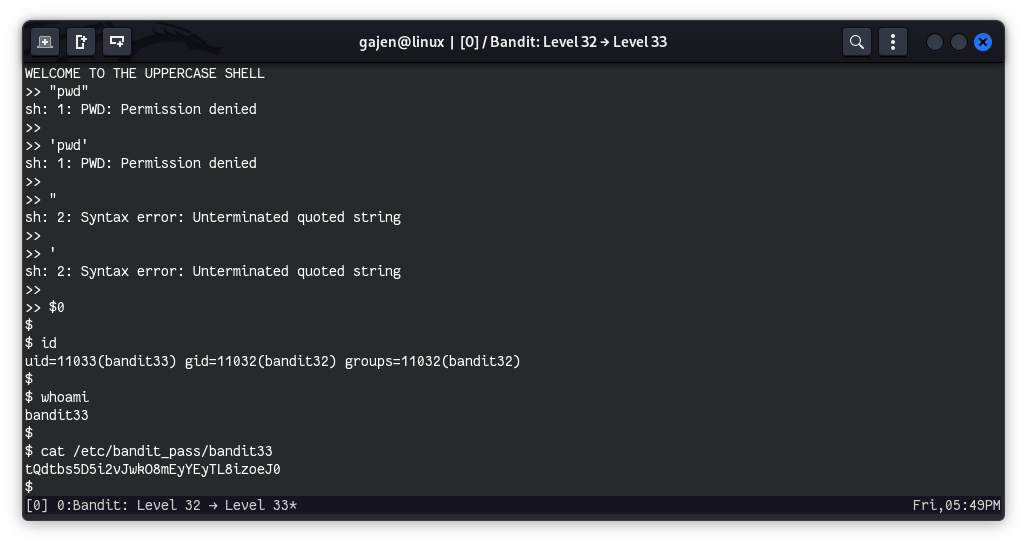Click the new window icon in header

[117, 42]
